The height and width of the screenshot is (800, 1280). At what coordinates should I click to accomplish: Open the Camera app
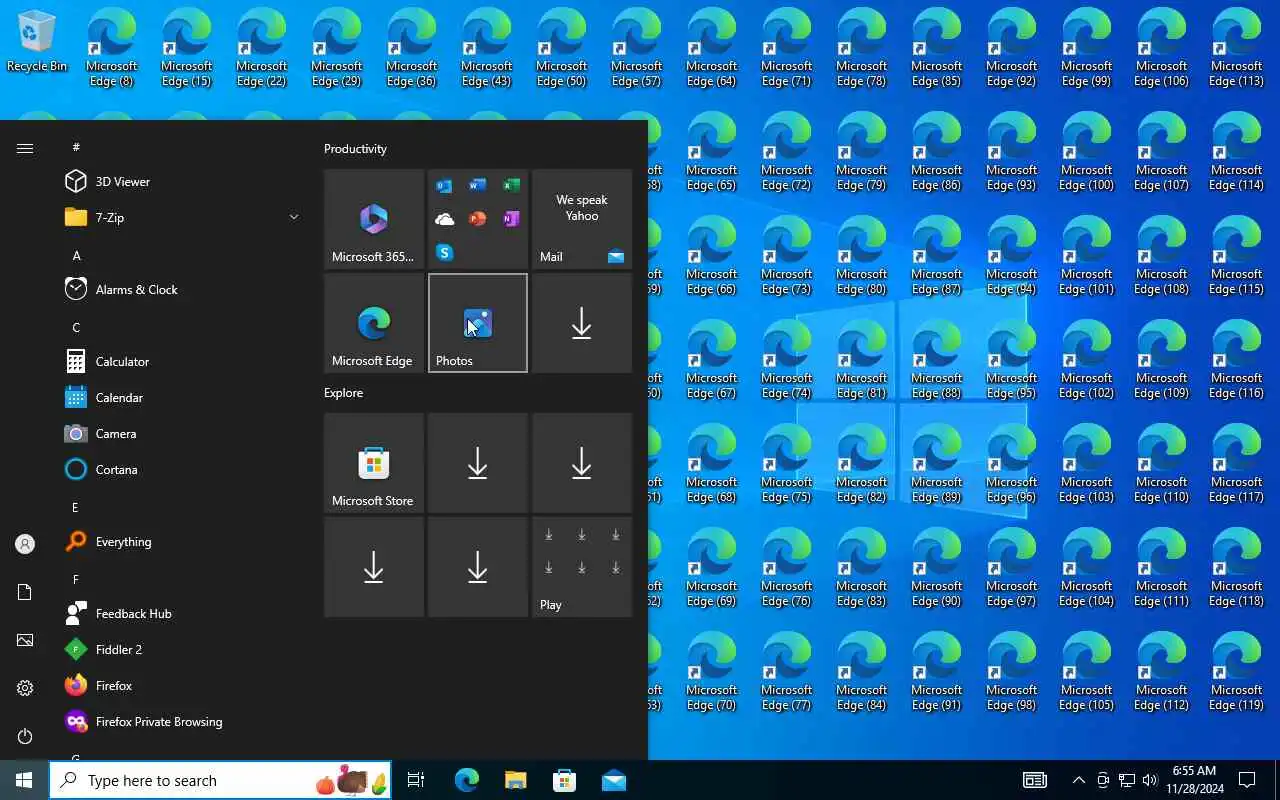point(180,434)
